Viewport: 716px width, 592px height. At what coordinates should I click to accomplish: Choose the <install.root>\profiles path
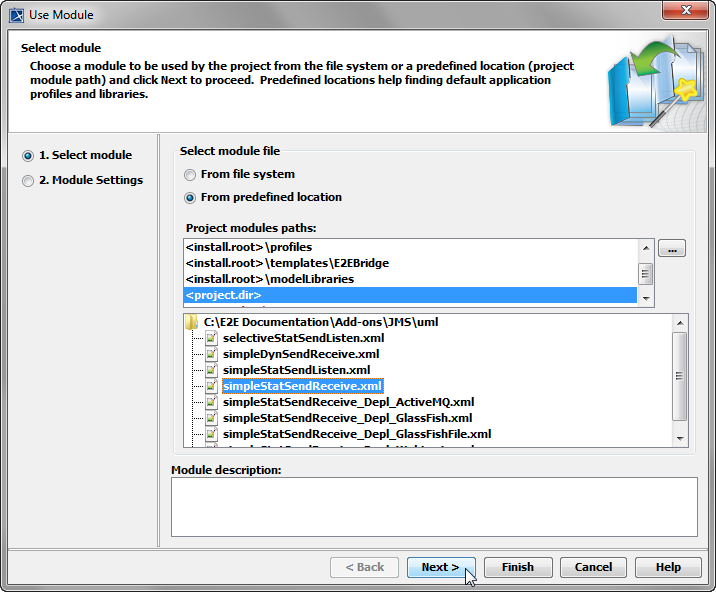[x=250, y=247]
